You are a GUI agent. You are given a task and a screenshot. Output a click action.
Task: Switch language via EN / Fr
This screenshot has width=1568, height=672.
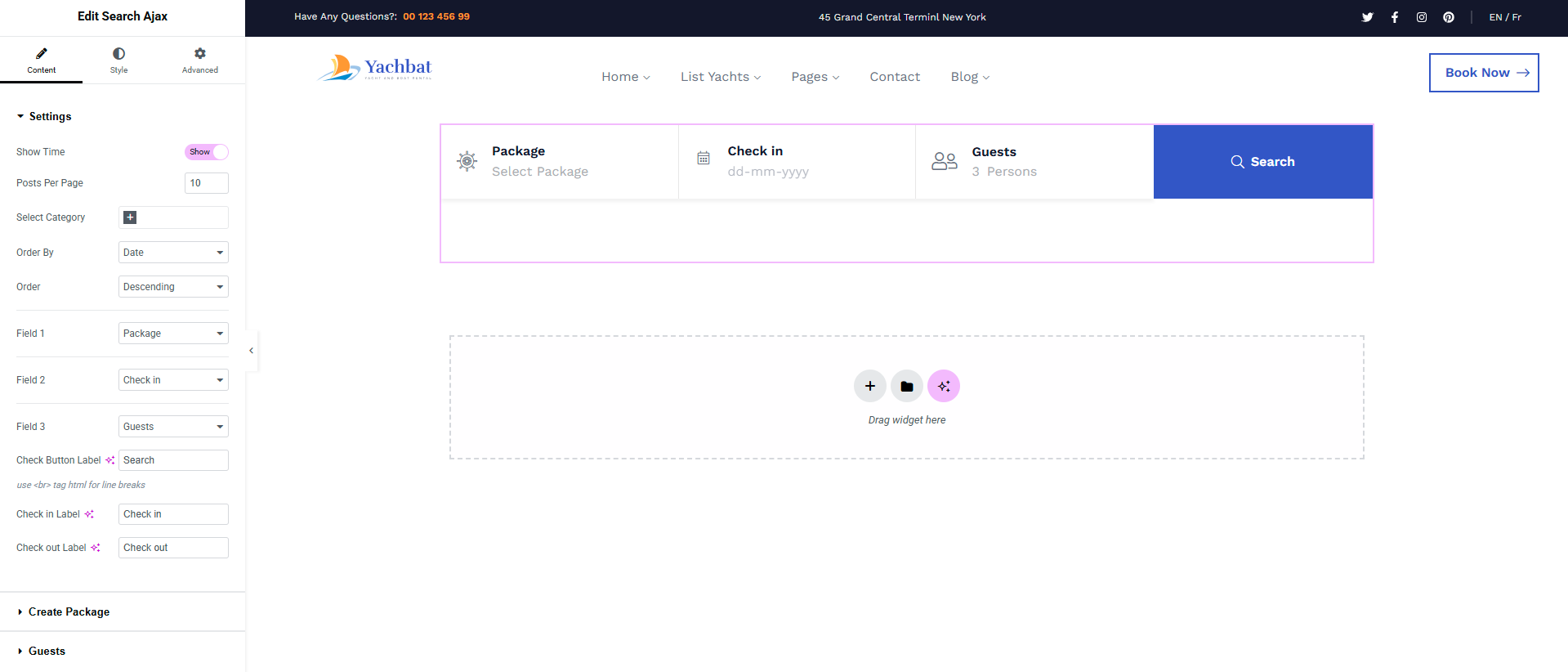pyautogui.click(x=1505, y=17)
